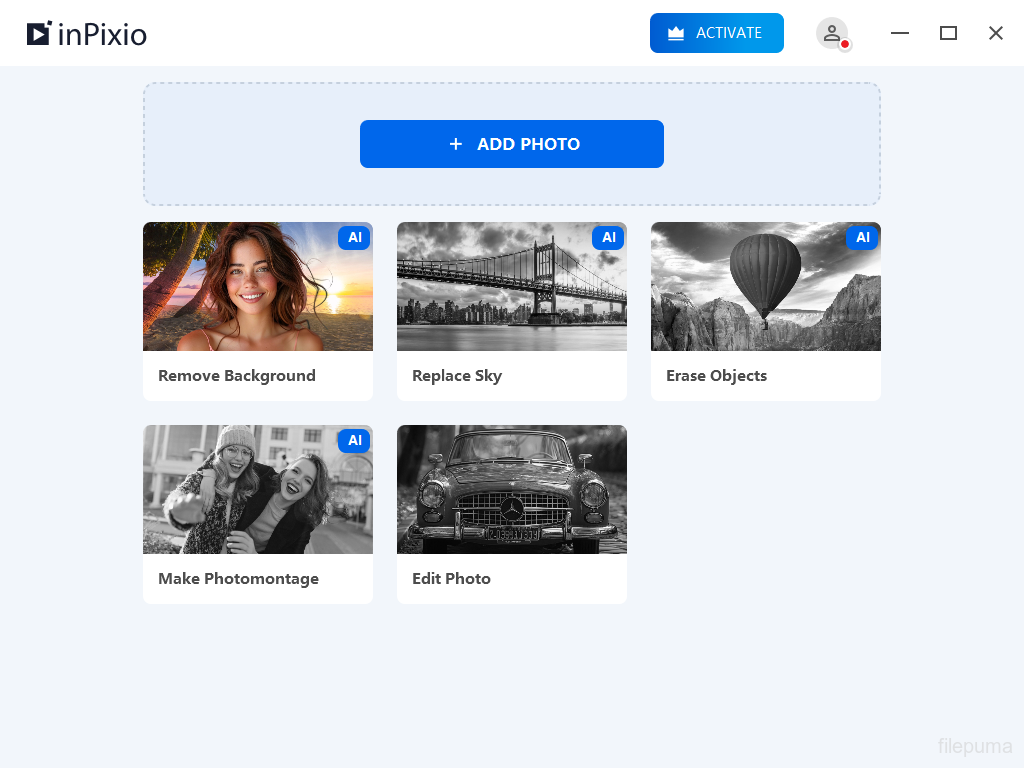Maximize the inPixio window
The width and height of the screenshot is (1024, 768).
click(948, 33)
